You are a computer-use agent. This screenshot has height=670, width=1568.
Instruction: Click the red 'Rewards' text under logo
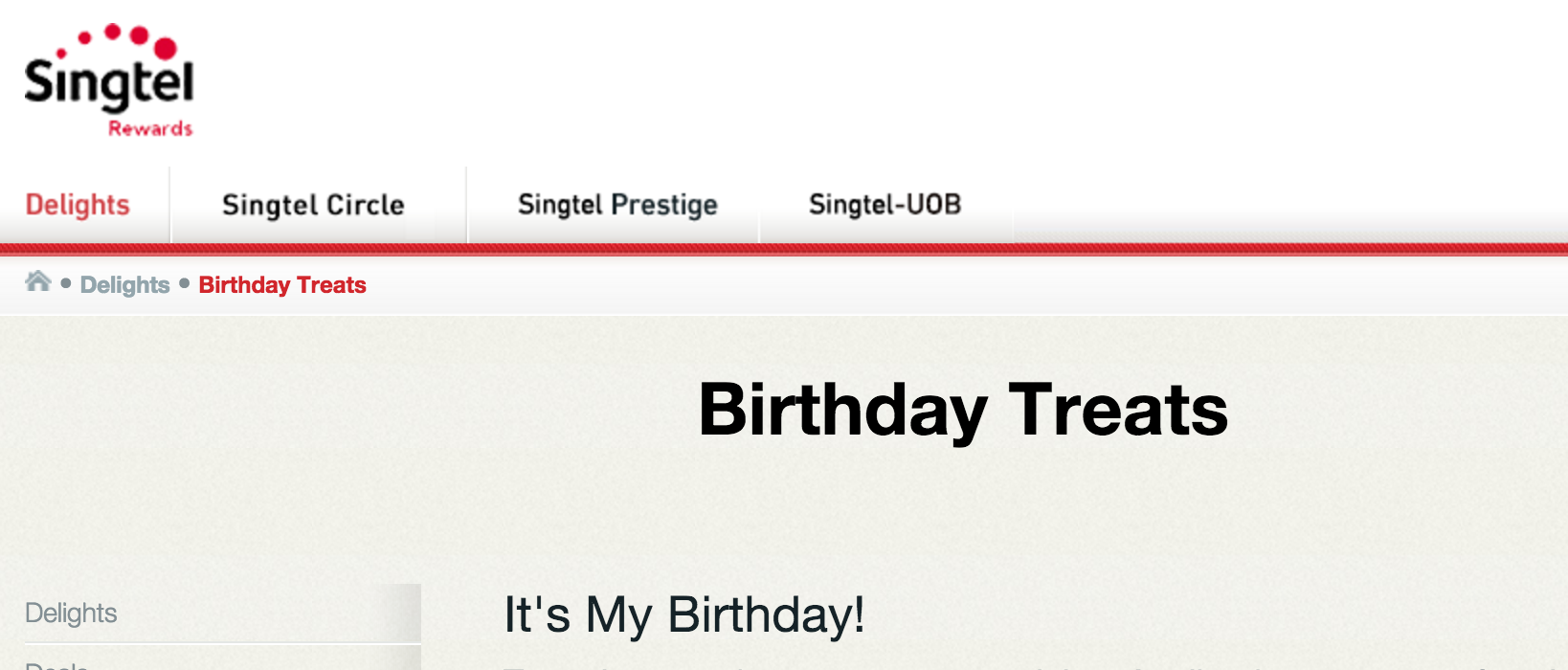(x=150, y=129)
